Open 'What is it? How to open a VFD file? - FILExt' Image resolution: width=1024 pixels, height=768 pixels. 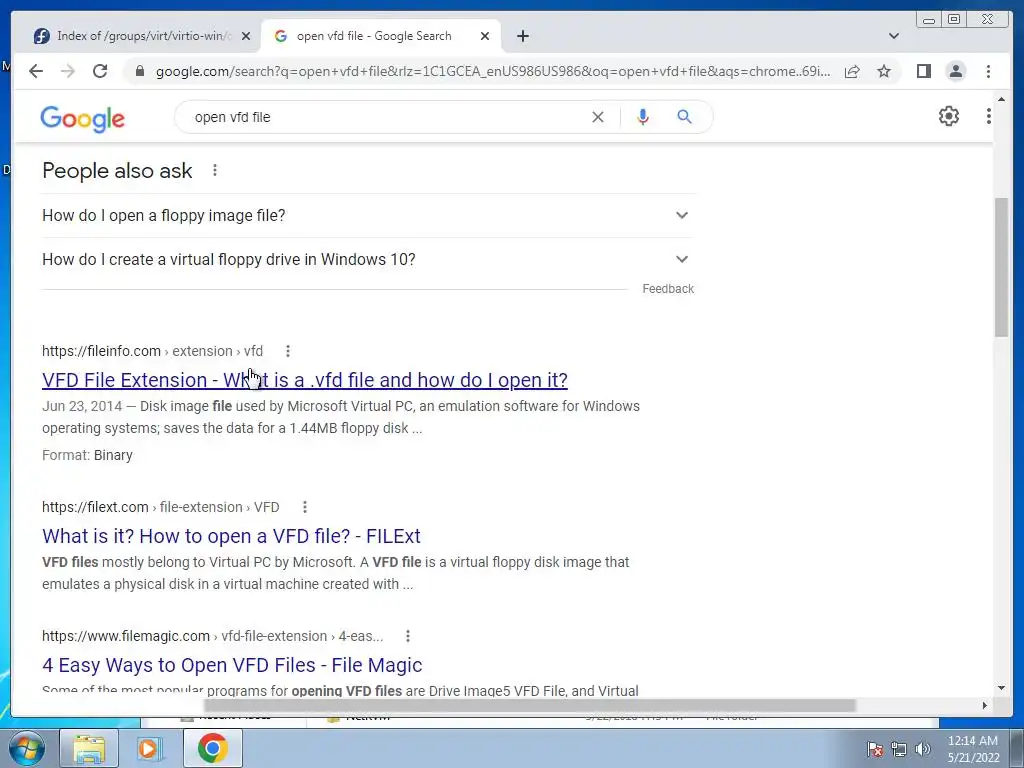click(231, 536)
